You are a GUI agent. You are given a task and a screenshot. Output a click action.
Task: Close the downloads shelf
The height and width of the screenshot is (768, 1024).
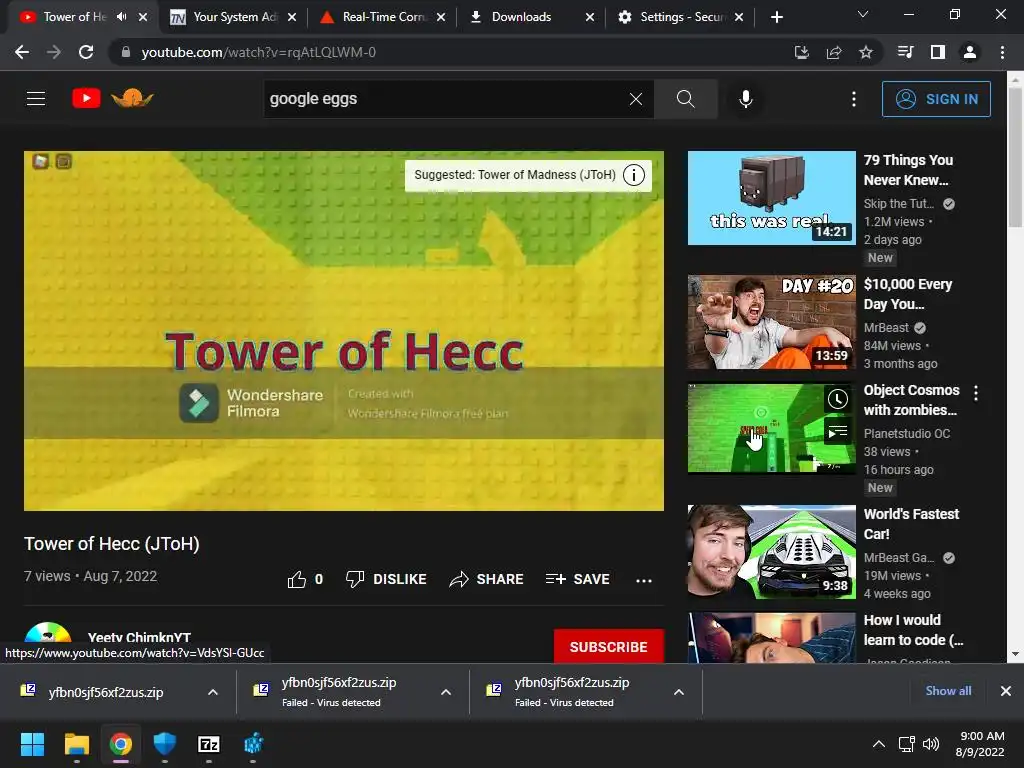click(1006, 691)
